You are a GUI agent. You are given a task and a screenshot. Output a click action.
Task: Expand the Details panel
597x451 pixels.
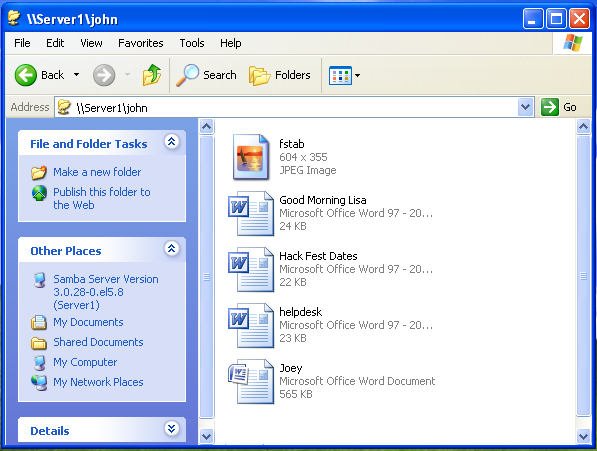(172, 429)
